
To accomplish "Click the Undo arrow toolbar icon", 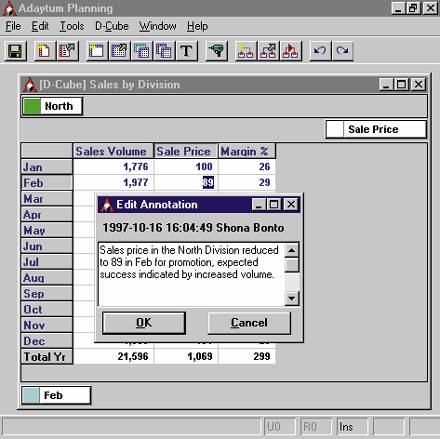I will (x=320, y=51).
